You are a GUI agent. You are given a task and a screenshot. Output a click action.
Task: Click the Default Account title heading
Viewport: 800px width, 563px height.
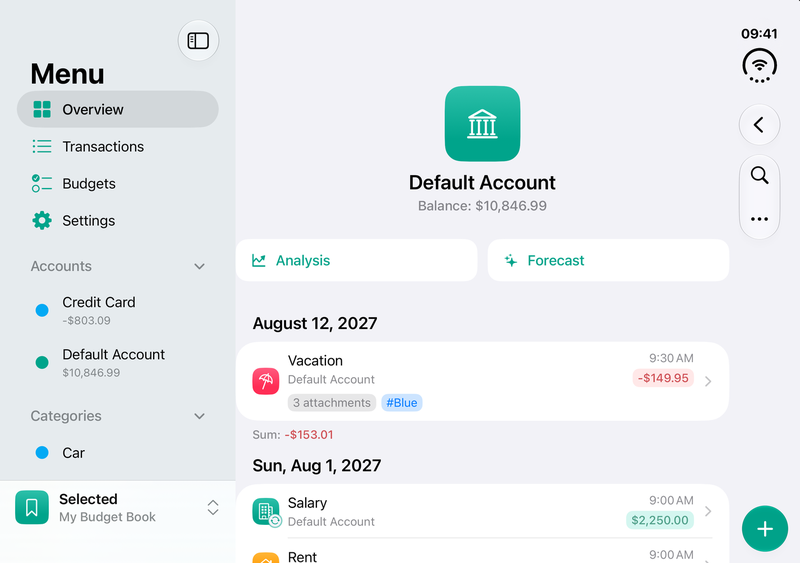click(x=482, y=183)
